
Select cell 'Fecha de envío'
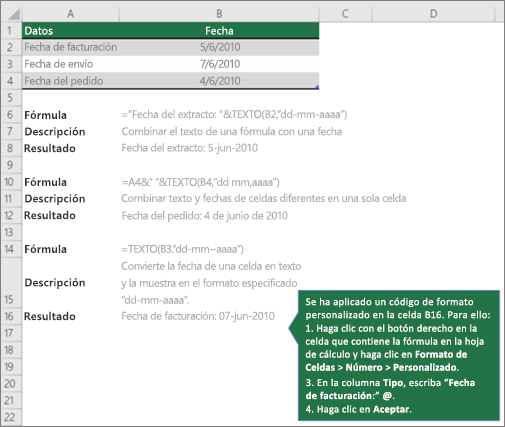click(x=71, y=64)
